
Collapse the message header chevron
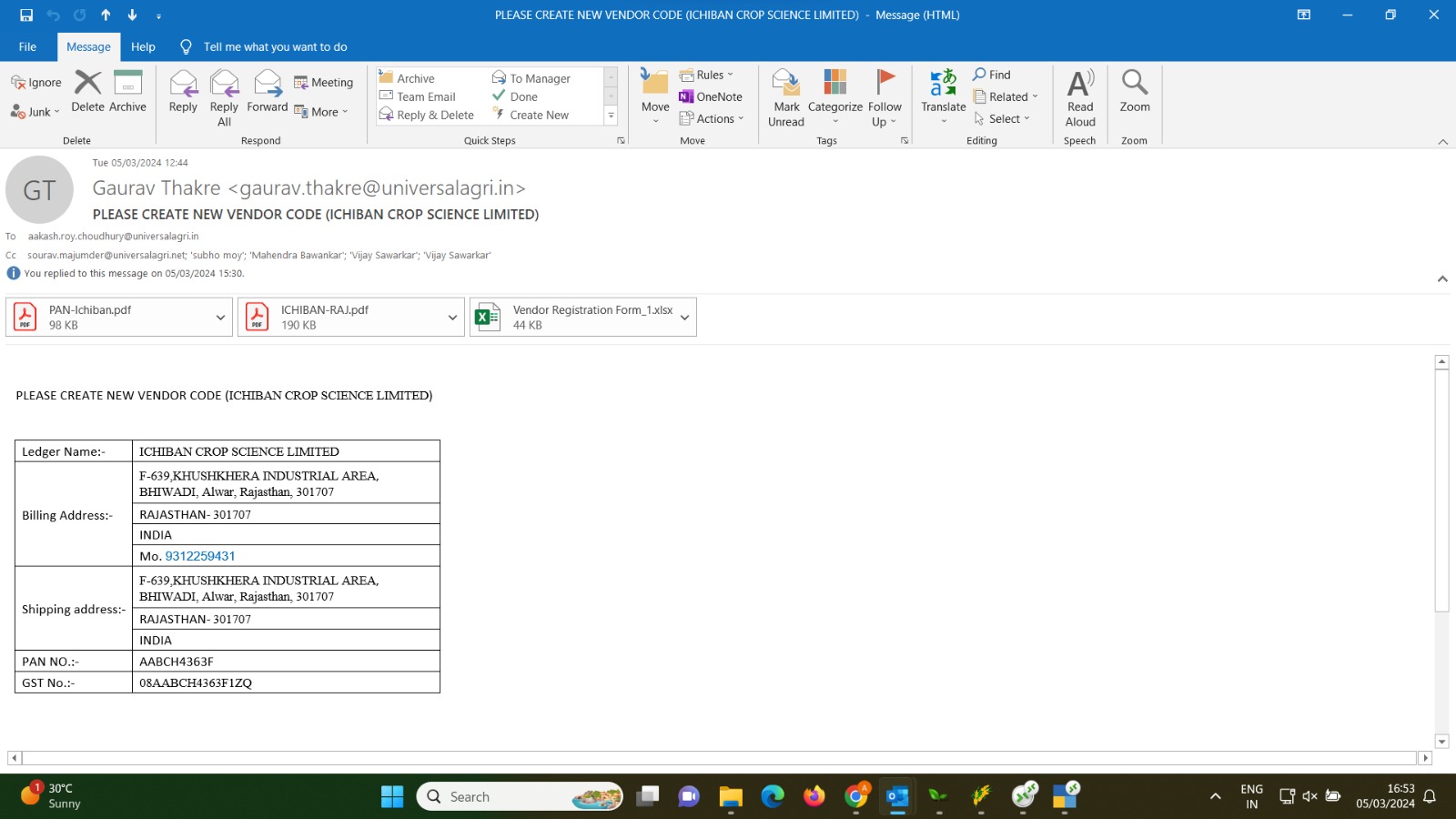click(x=1442, y=278)
